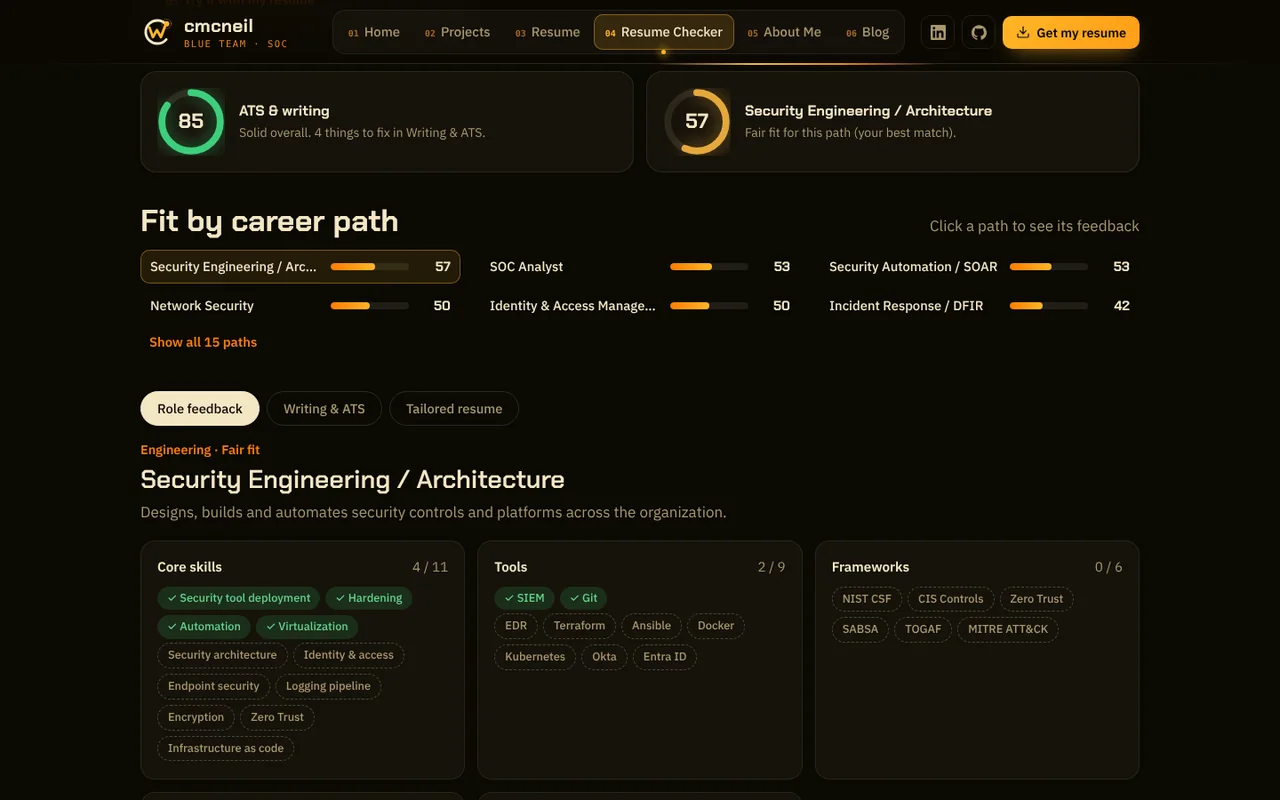
Task: Click the EDR tool chip
Action: pos(516,626)
